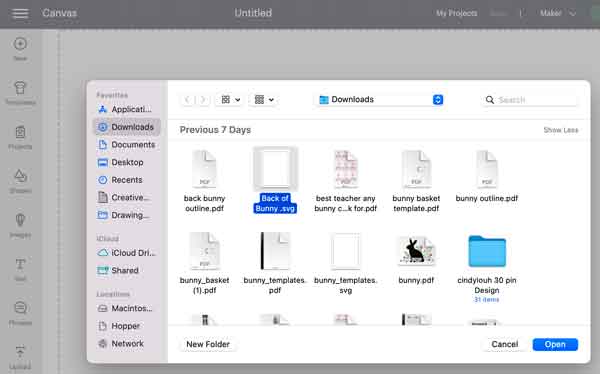Screen dimensions: 600x374
Task: Click the Search field in file dialog
Action: tap(530, 100)
